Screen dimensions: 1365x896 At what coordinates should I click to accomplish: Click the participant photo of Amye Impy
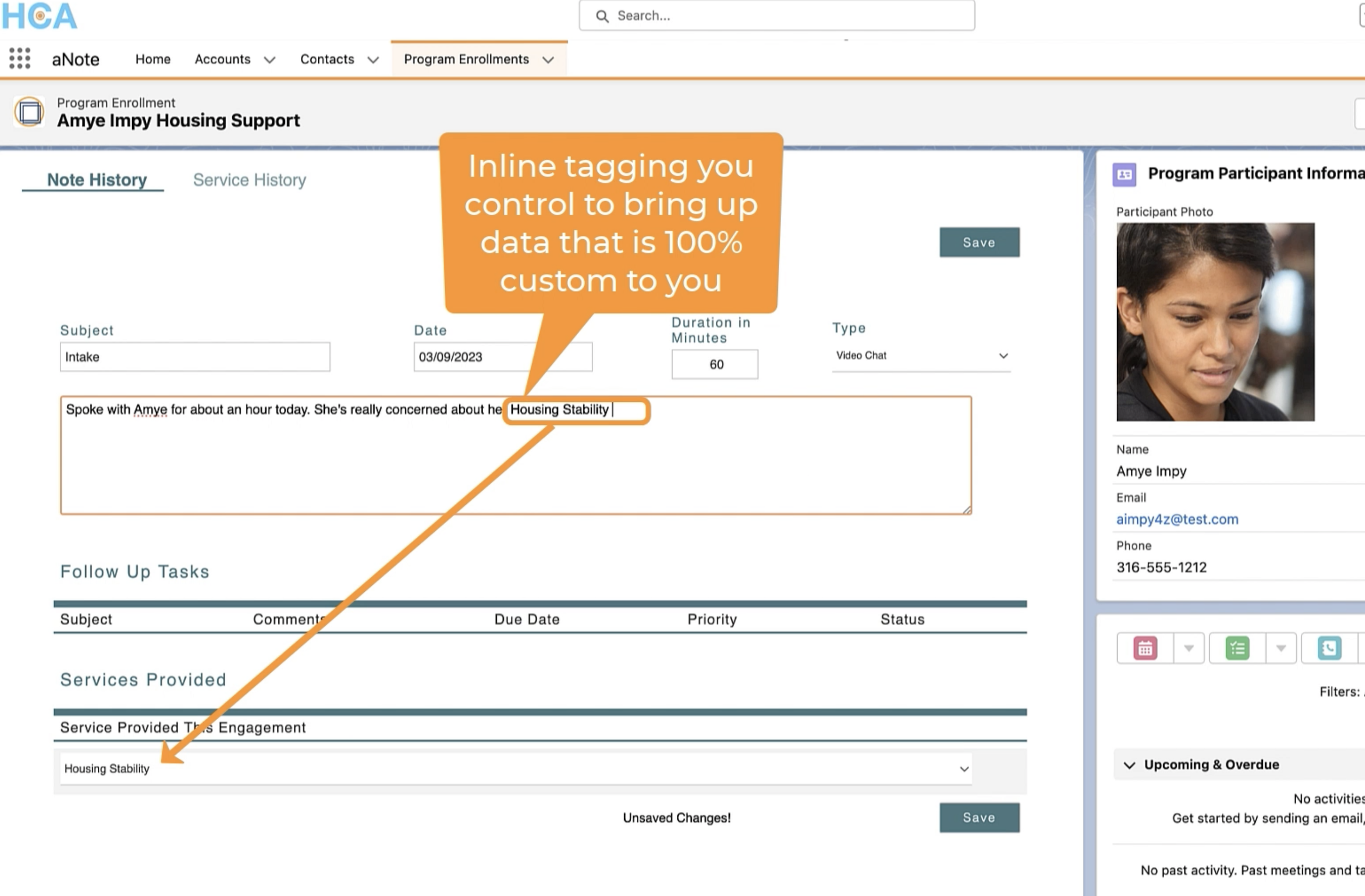[x=1215, y=322]
